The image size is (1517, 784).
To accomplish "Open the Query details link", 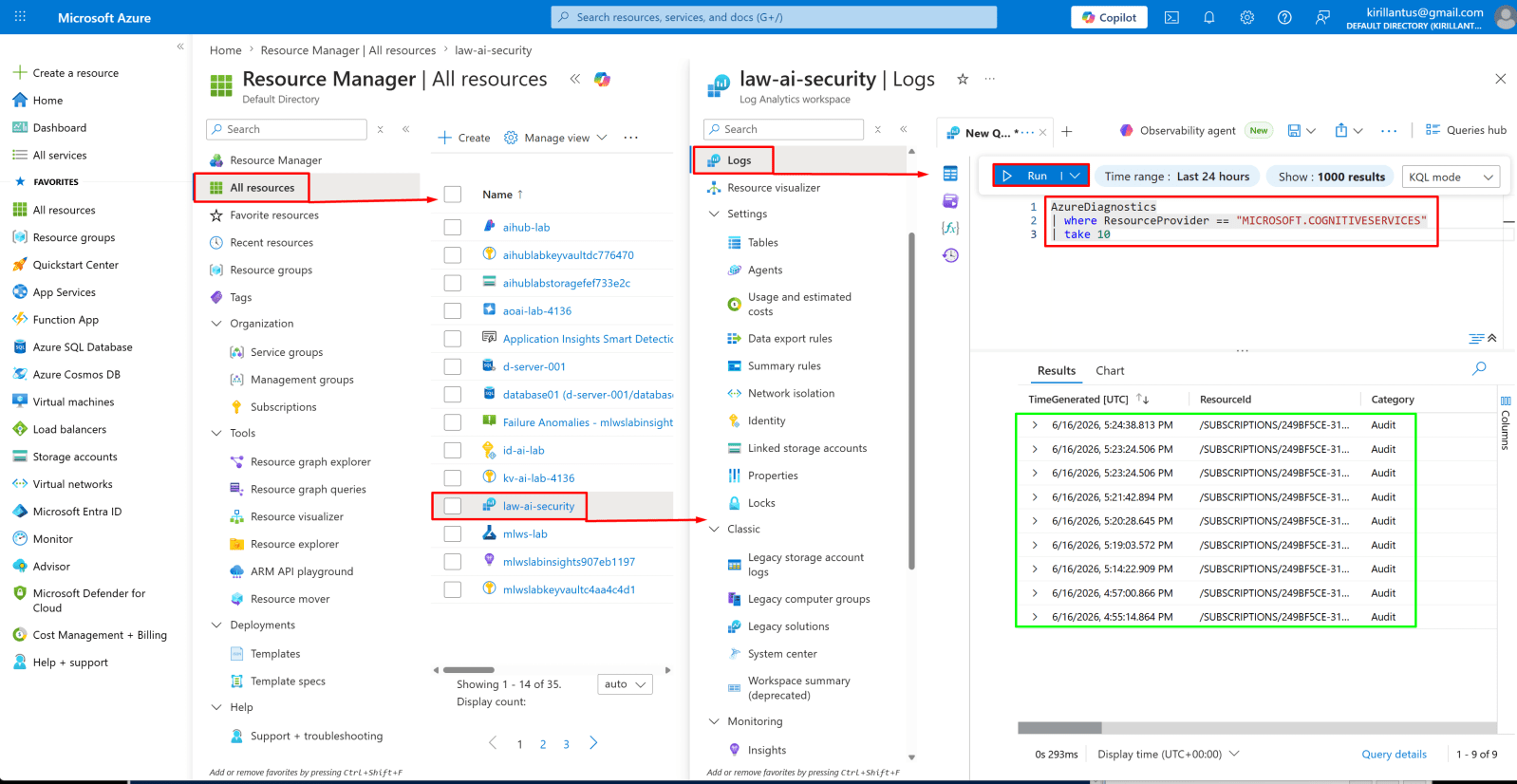I will (x=1394, y=755).
